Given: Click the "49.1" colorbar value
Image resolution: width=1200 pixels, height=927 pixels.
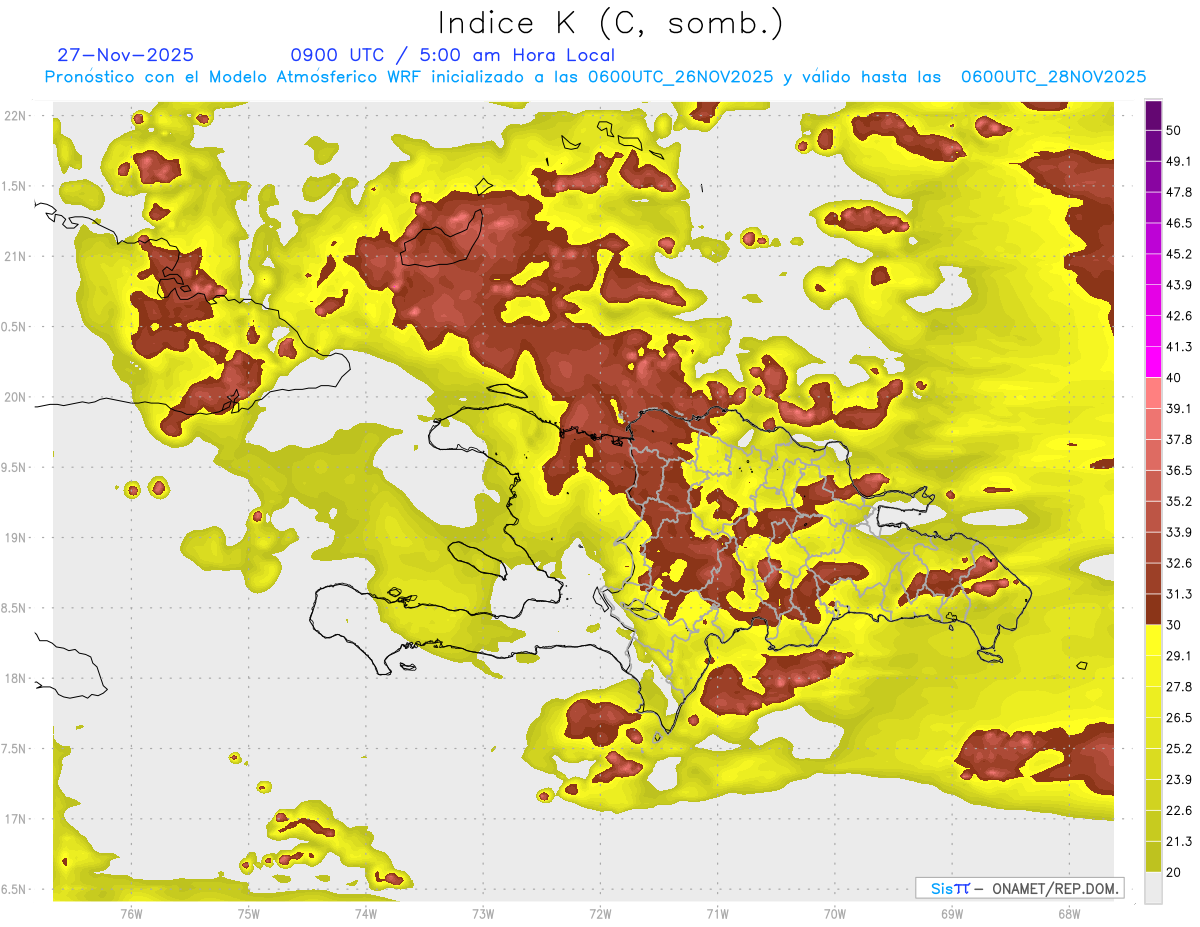Looking at the screenshot, I should tap(1179, 161).
